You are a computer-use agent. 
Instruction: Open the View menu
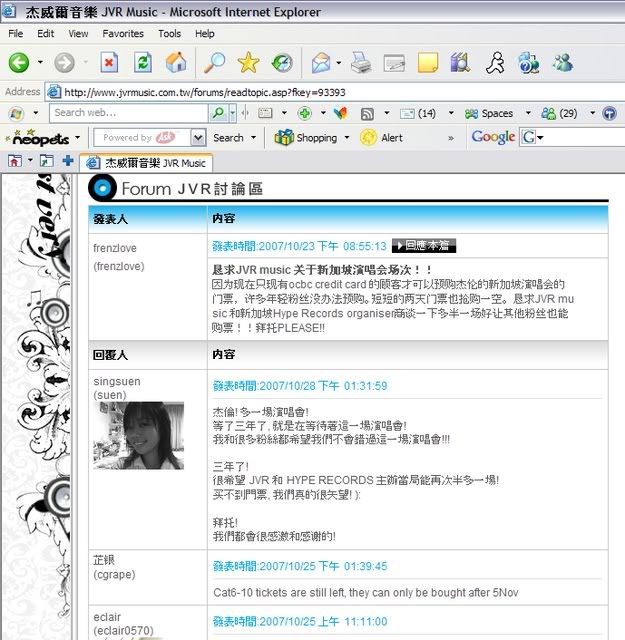click(x=78, y=33)
